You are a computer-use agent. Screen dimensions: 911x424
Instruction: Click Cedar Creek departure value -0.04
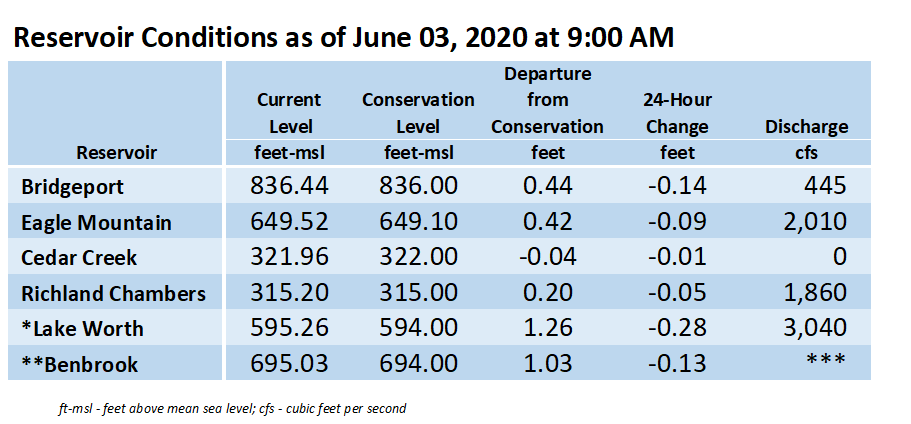tap(547, 257)
